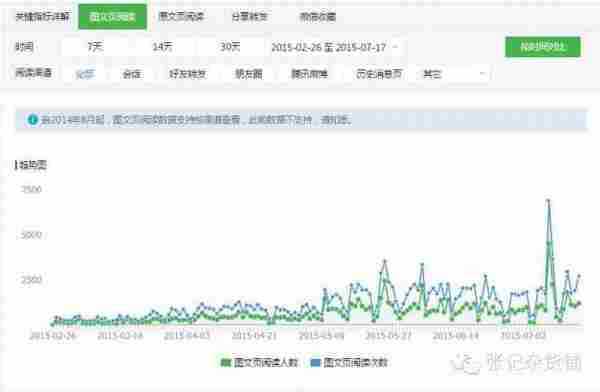Filter reading source by 历史消息页

tap(379, 74)
